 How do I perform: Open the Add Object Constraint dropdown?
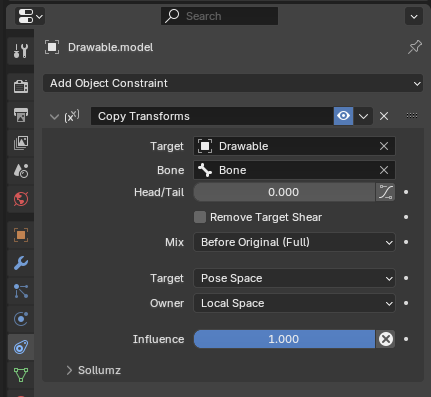pos(233,83)
